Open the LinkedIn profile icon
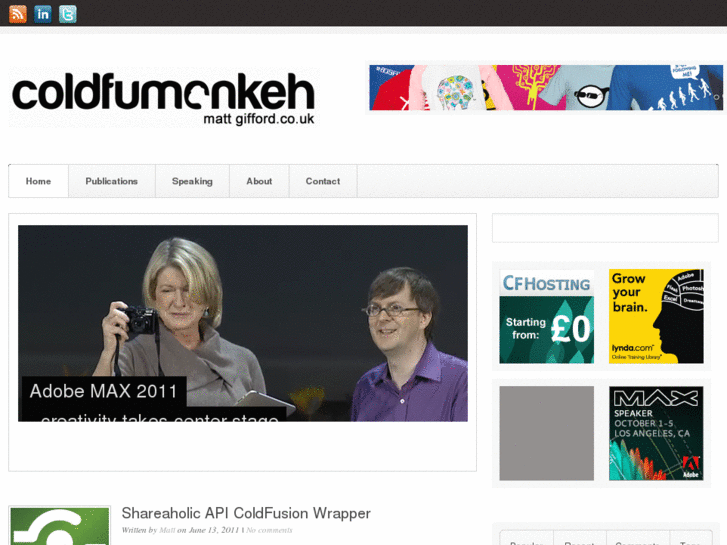Screen dimensions: 727x545 point(43,14)
